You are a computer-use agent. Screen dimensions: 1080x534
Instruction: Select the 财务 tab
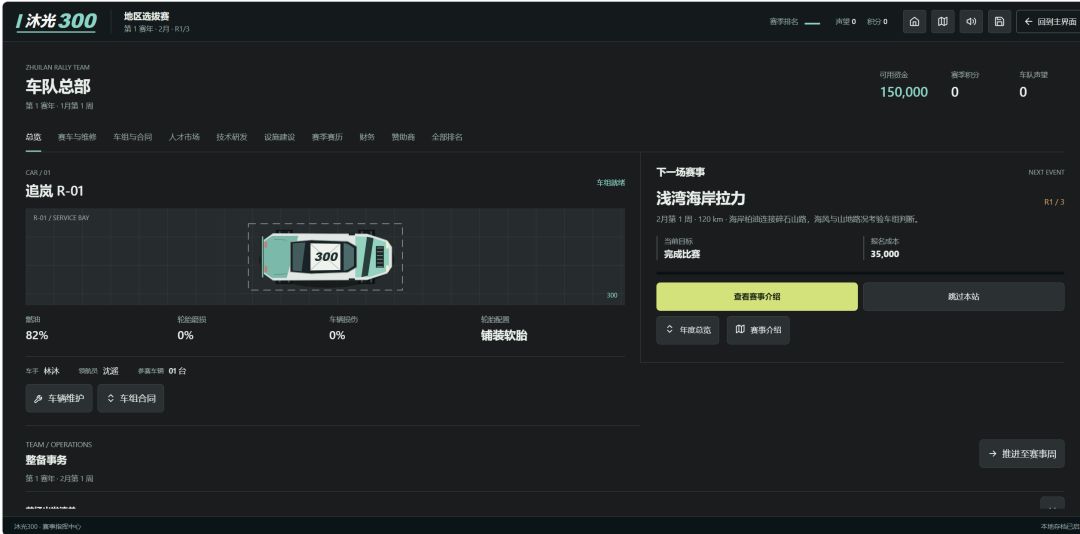[x=367, y=137]
